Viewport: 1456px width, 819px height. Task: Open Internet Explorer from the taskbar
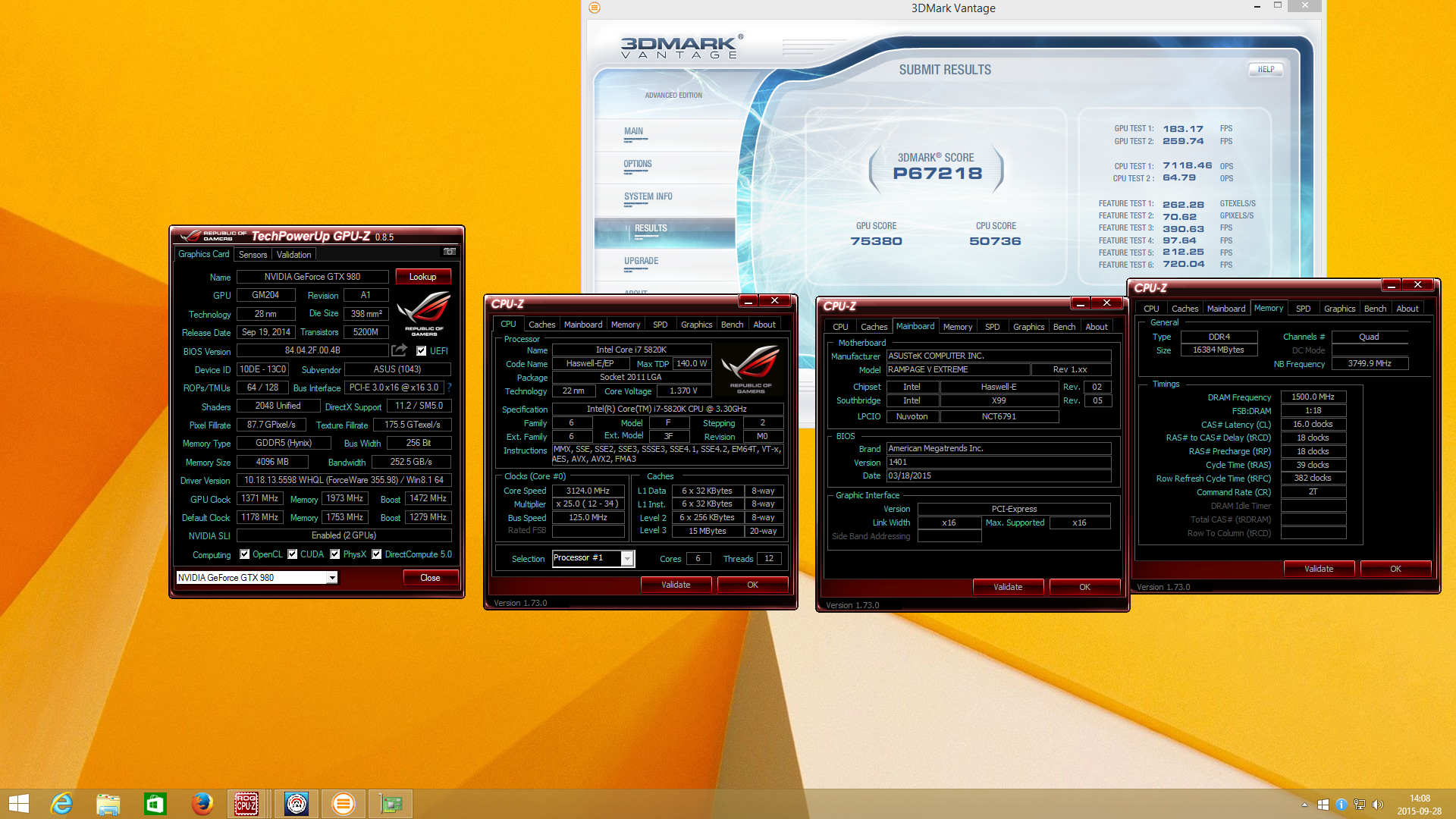click(61, 804)
